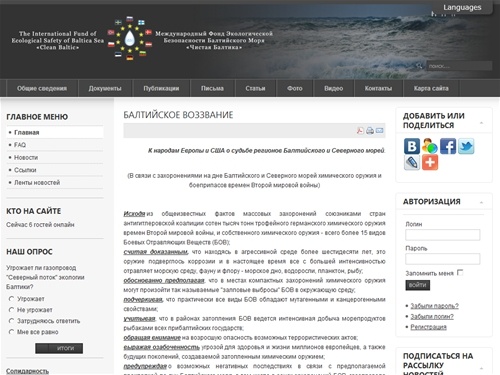Open Общие сведения menu

click(x=42, y=88)
